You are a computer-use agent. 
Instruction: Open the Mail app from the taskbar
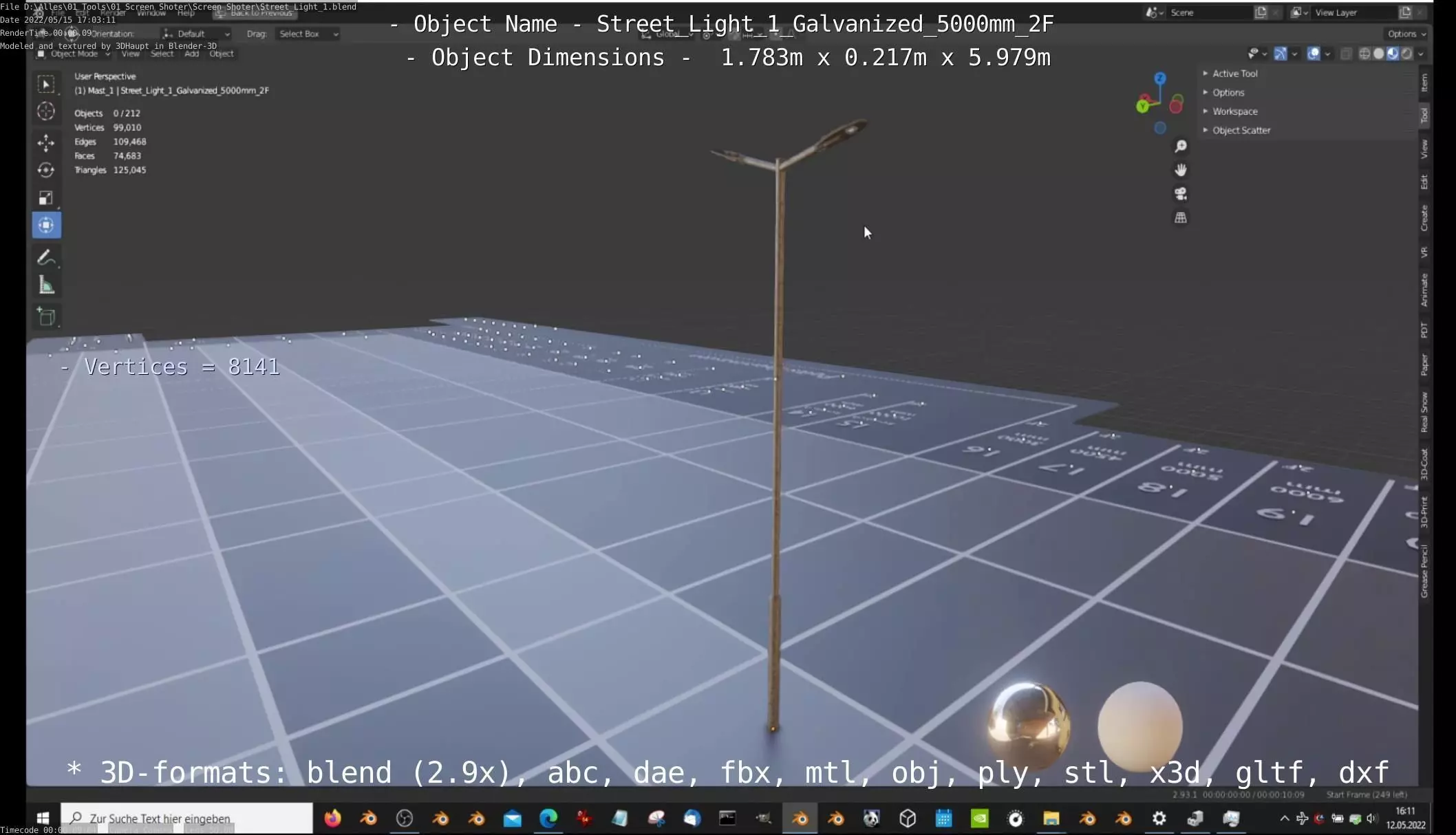(513, 818)
